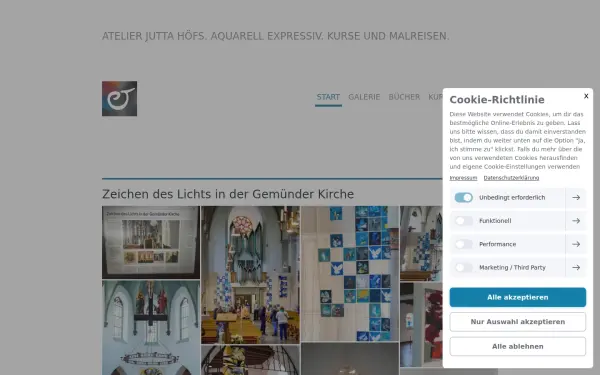Screen dimensions: 600x375
Task: Open the information board photo thumbnail
Action: pyautogui.click(x=151, y=242)
